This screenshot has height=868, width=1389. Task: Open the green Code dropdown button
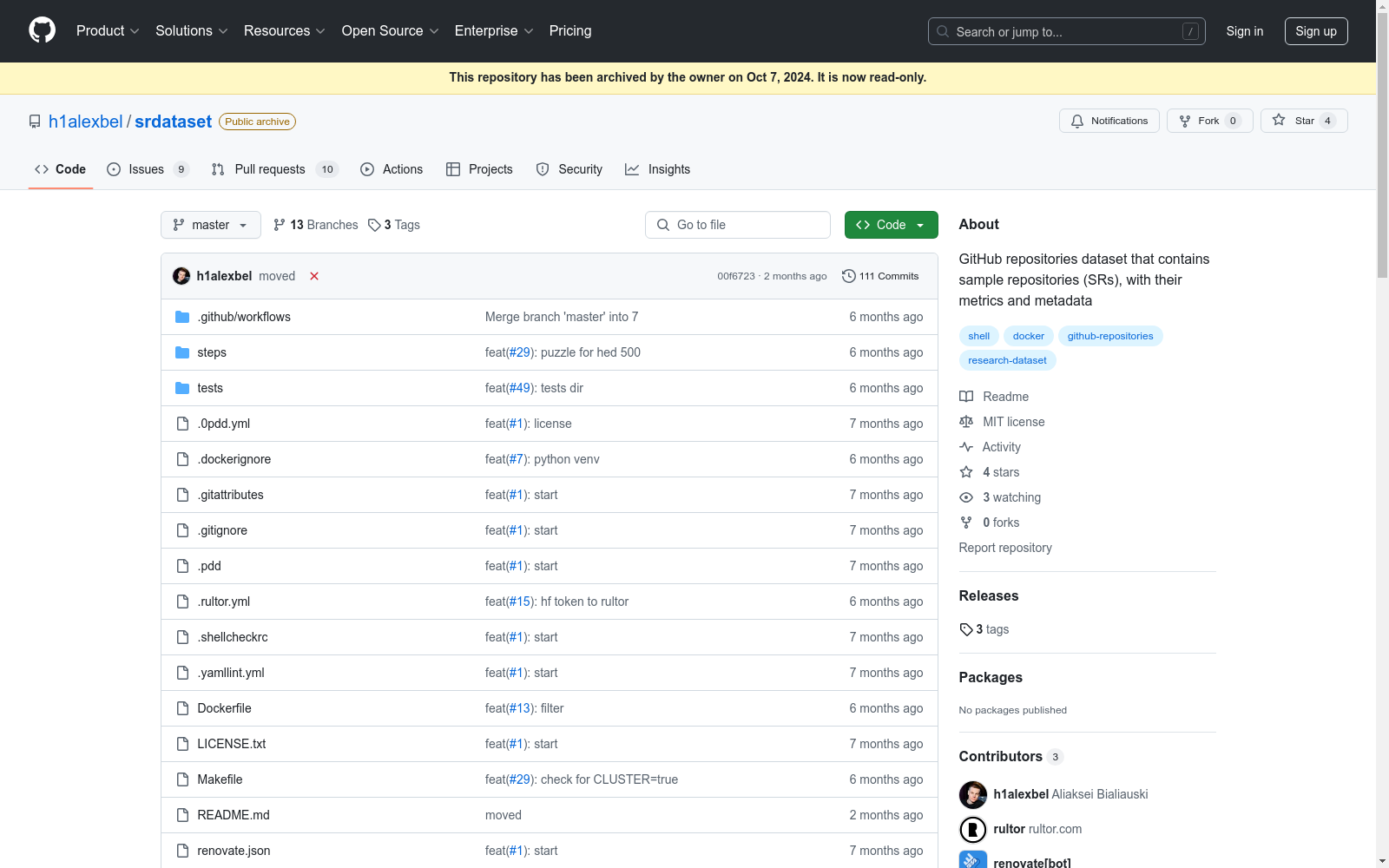click(x=892, y=225)
